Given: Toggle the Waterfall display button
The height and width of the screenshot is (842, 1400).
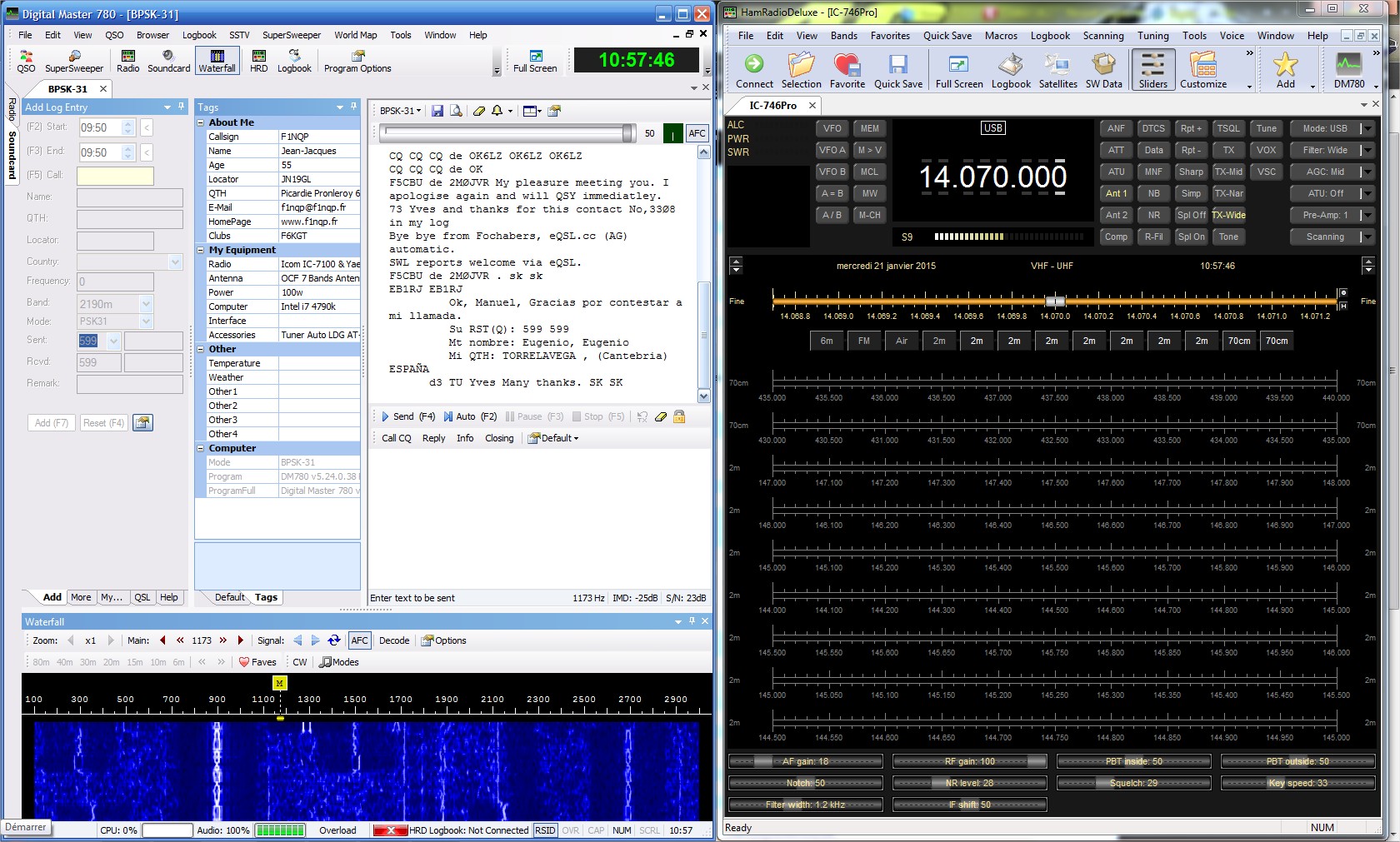Looking at the screenshot, I should pyautogui.click(x=217, y=61).
